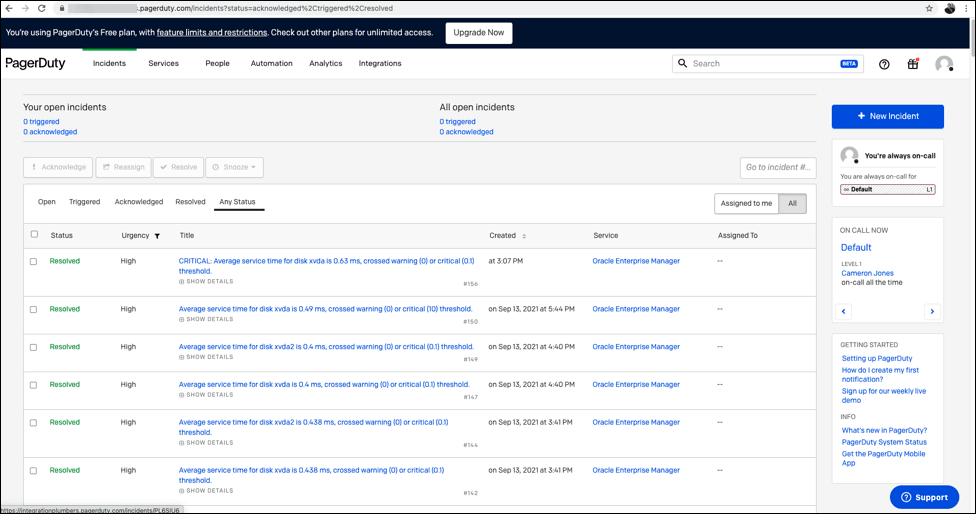Image resolution: width=976 pixels, height=514 pixels.
Task: Open the Automation nav menu
Action: pyautogui.click(x=271, y=63)
